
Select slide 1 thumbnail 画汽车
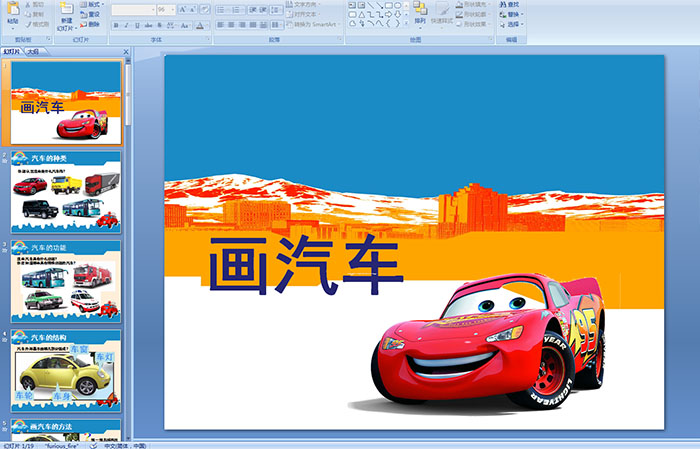[x=66, y=103]
